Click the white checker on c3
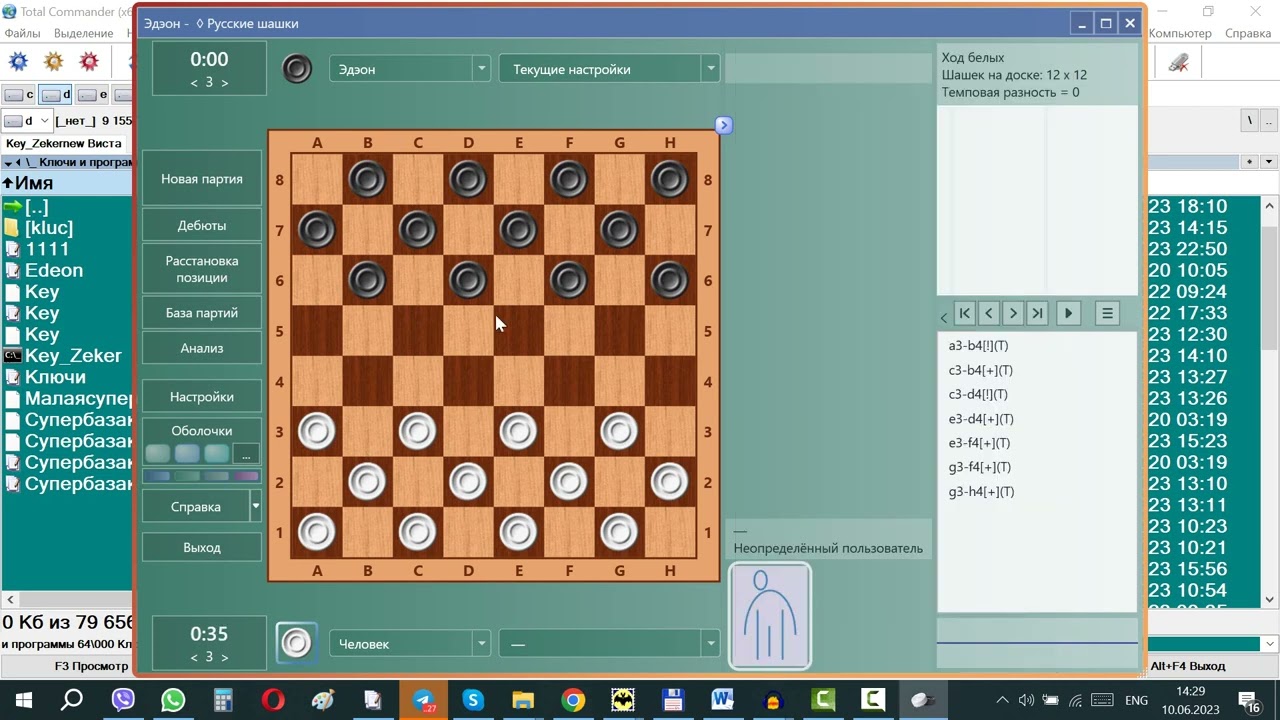The width and height of the screenshot is (1280, 720). tap(418, 431)
